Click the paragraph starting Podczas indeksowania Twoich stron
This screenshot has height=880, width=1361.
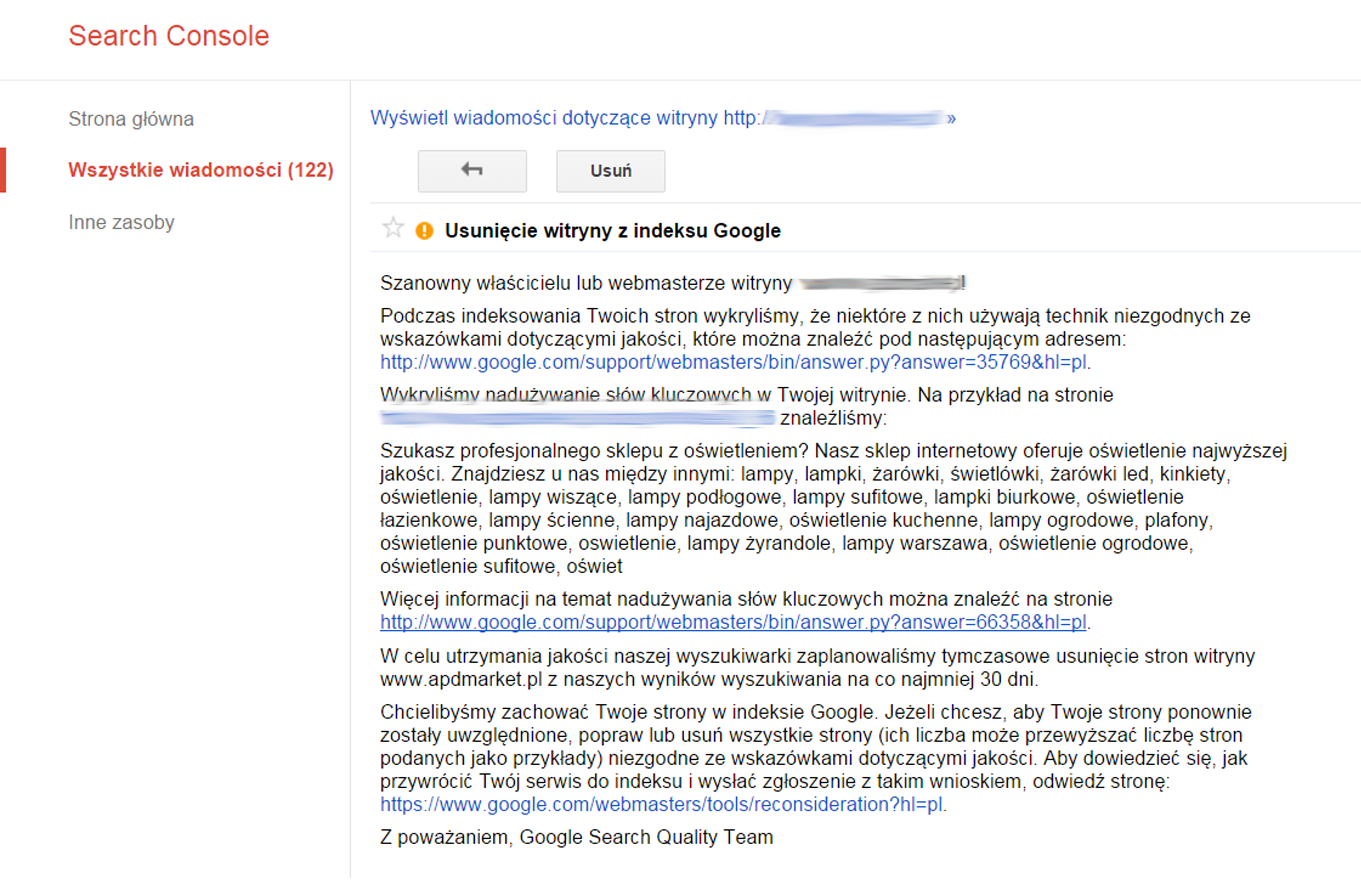pyautogui.click(x=815, y=339)
